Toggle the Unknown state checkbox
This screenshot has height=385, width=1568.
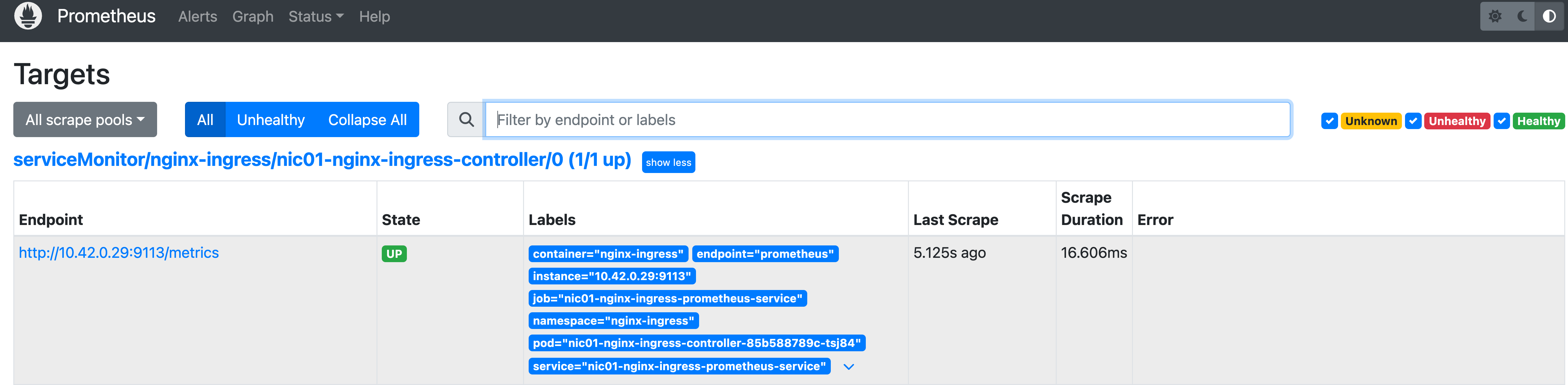(1329, 121)
